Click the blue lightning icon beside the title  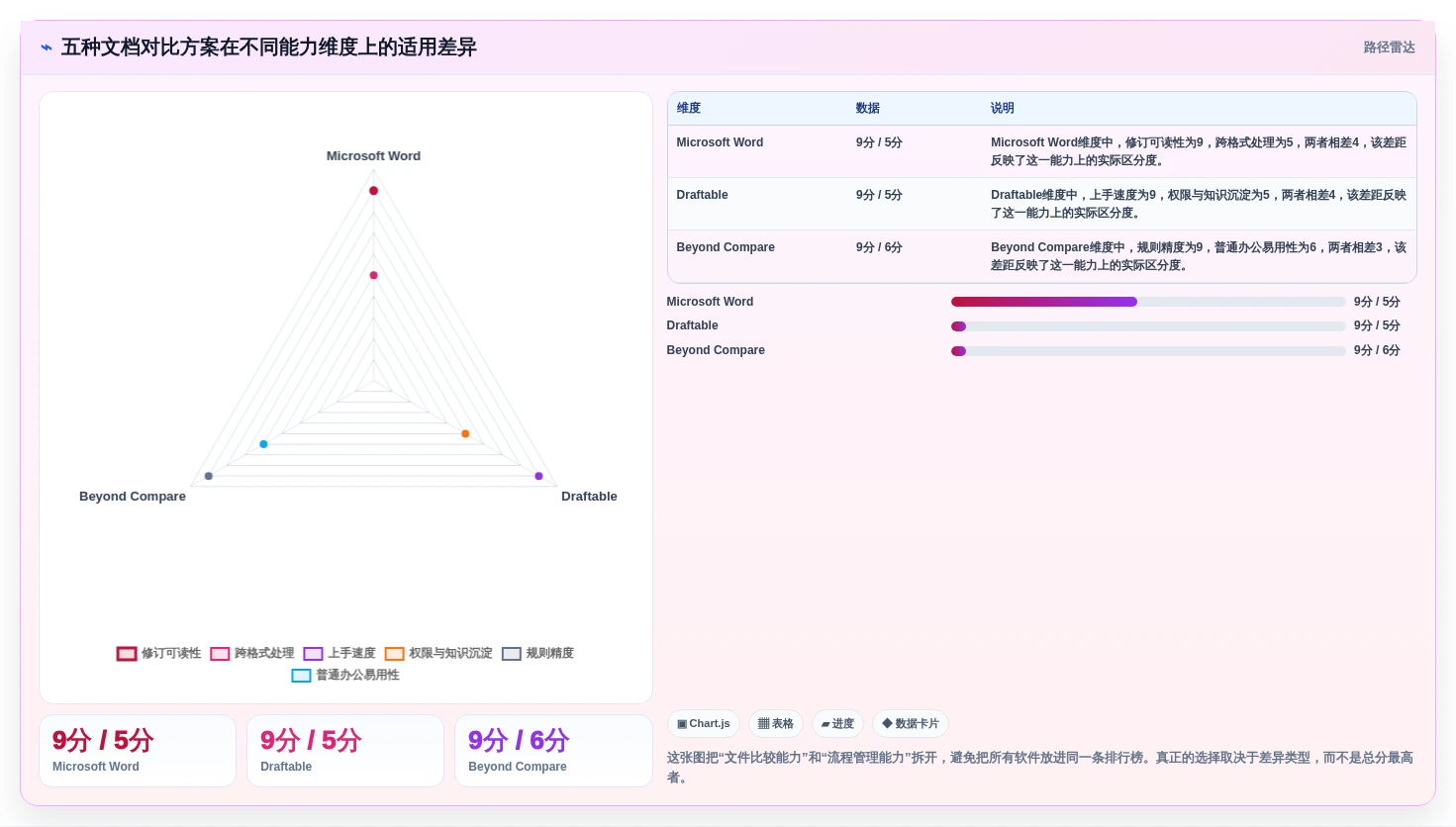(47, 47)
